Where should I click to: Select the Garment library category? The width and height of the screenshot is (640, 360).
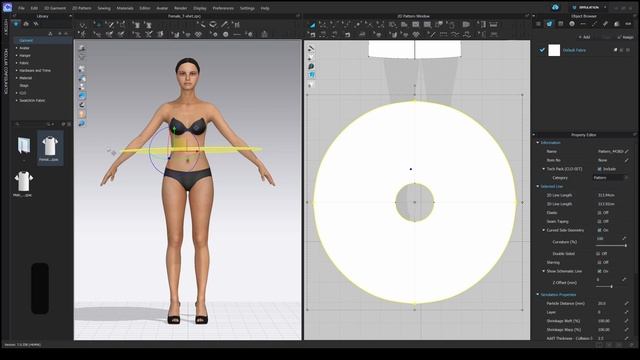[26, 41]
